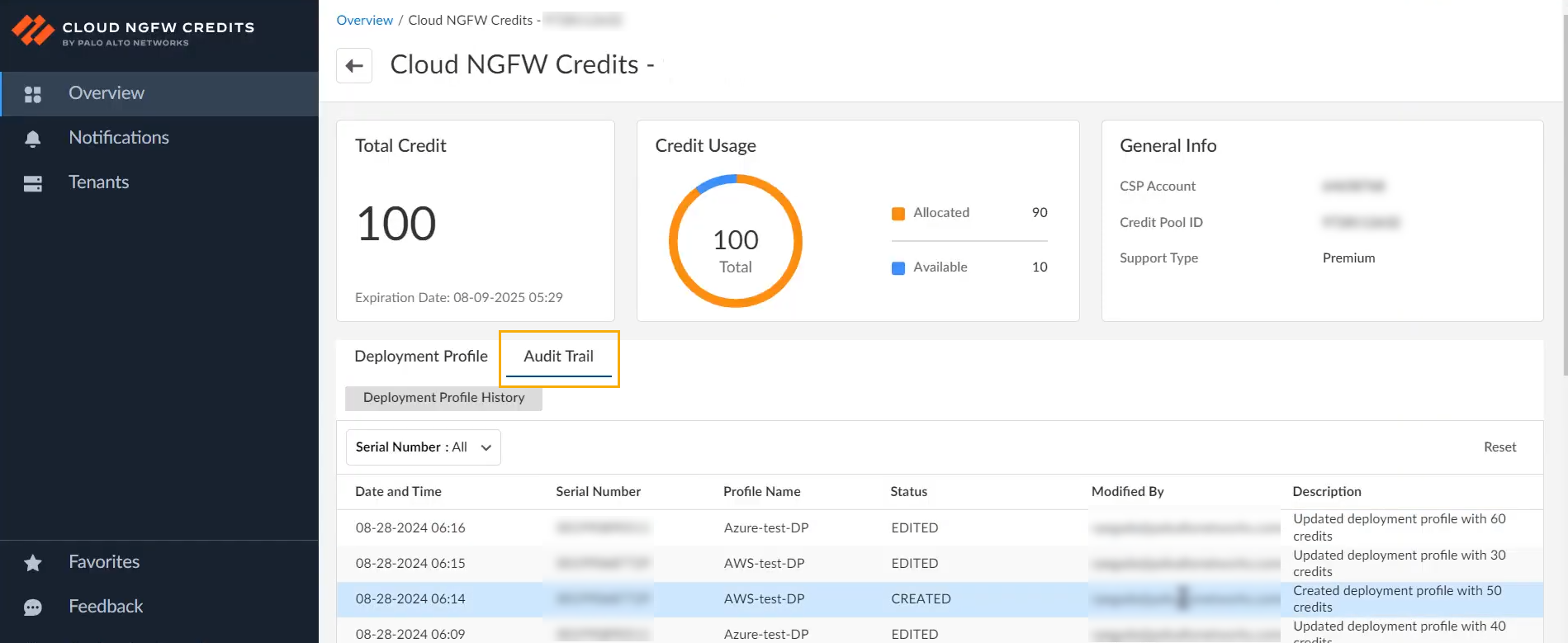Click the Modified By column header

[1127, 492]
